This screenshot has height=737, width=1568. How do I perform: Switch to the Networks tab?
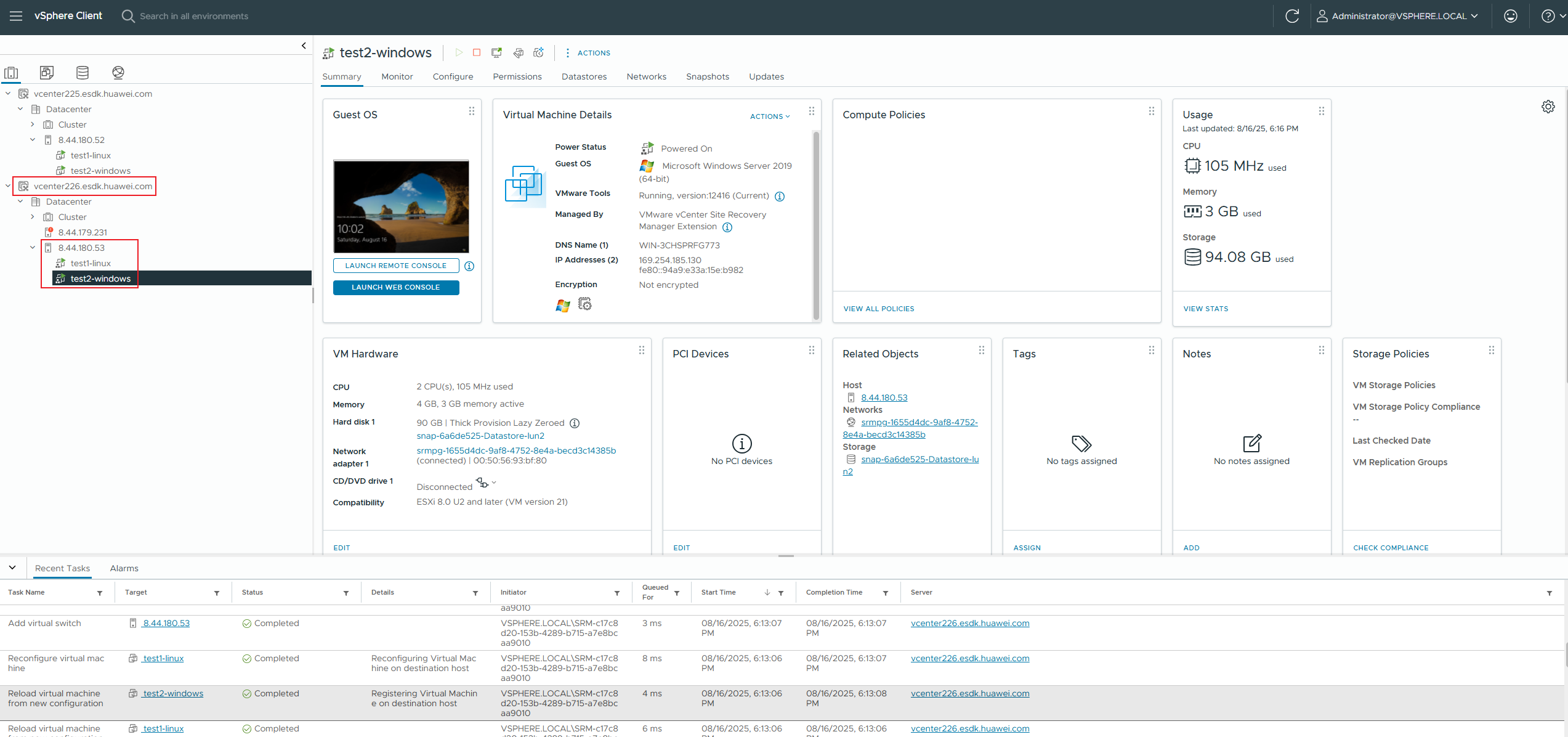(647, 76)
